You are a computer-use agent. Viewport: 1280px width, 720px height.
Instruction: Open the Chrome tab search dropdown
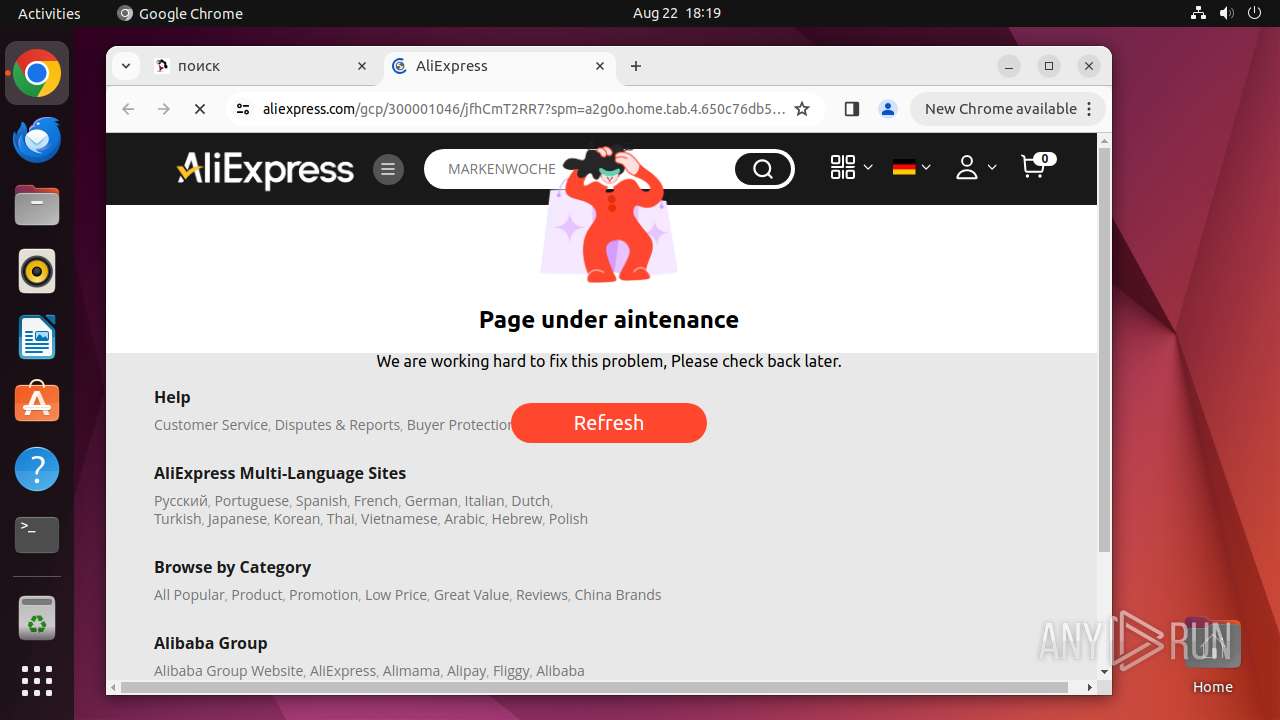coord(126,66)
